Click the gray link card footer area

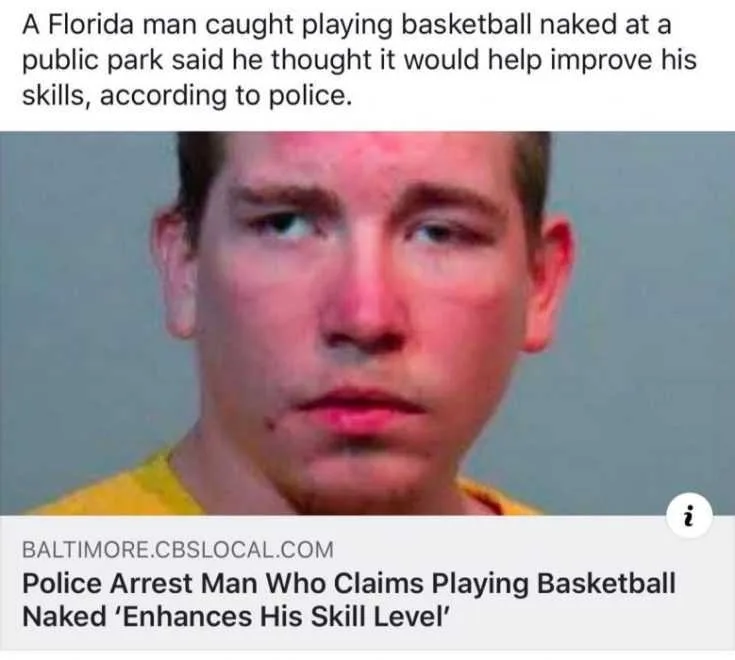pyautogui.click(x=368, y=583)
